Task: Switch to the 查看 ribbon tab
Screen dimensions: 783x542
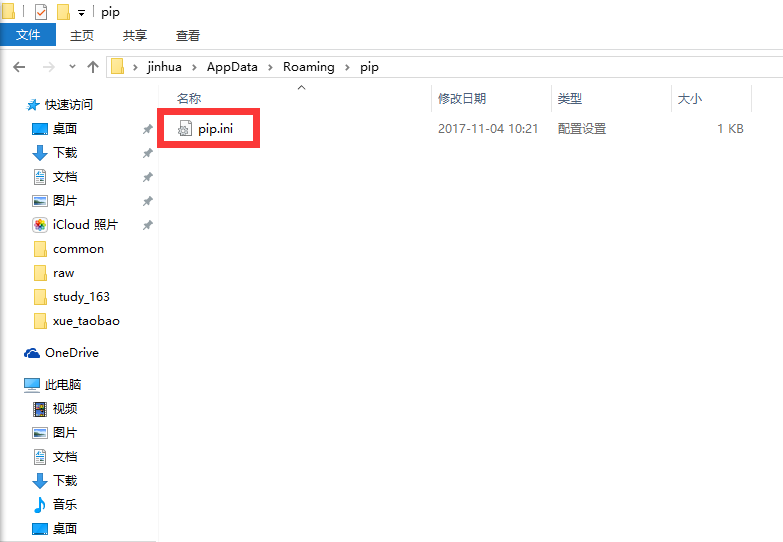Action: point(187,35)
